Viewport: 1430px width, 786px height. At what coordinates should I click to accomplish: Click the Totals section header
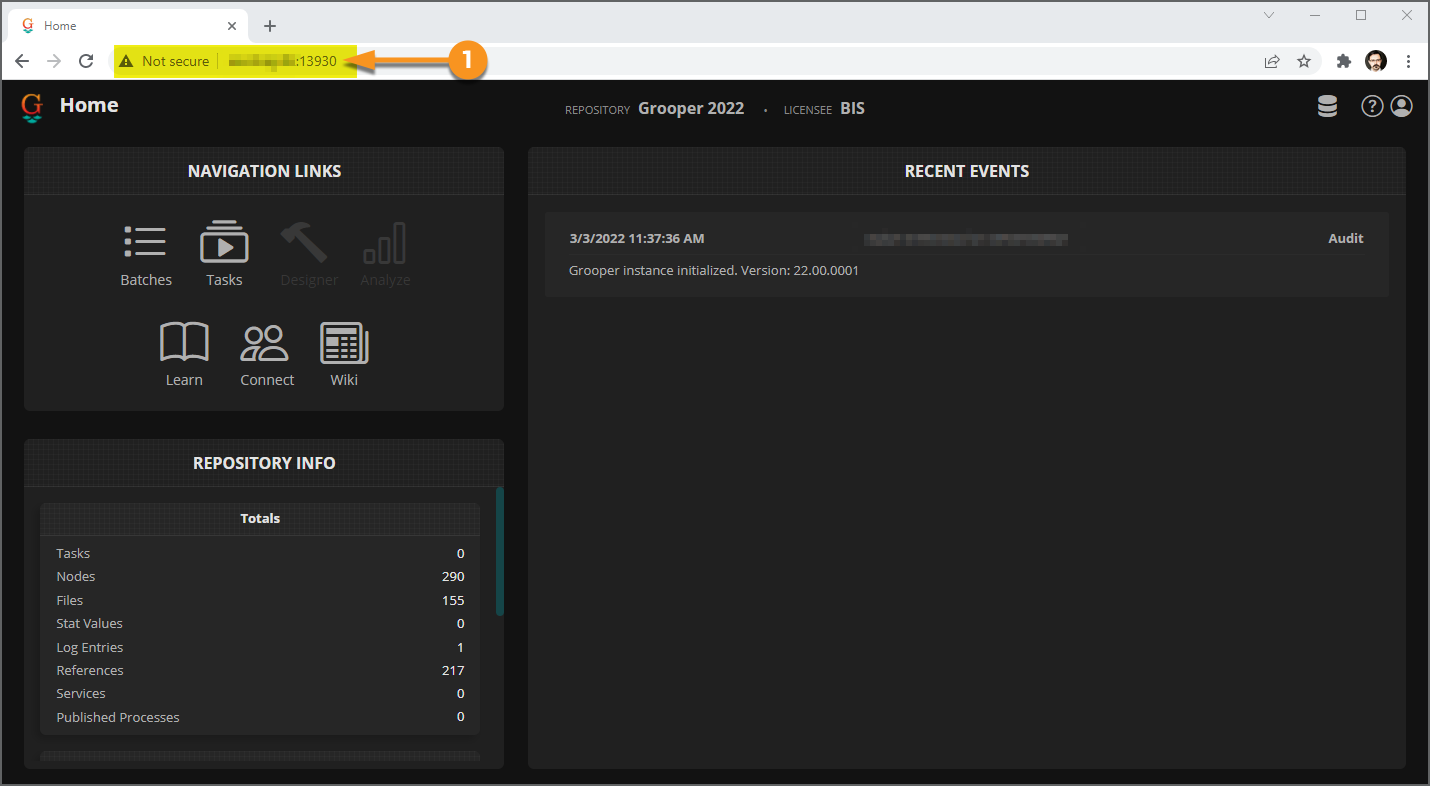point(260,519)
